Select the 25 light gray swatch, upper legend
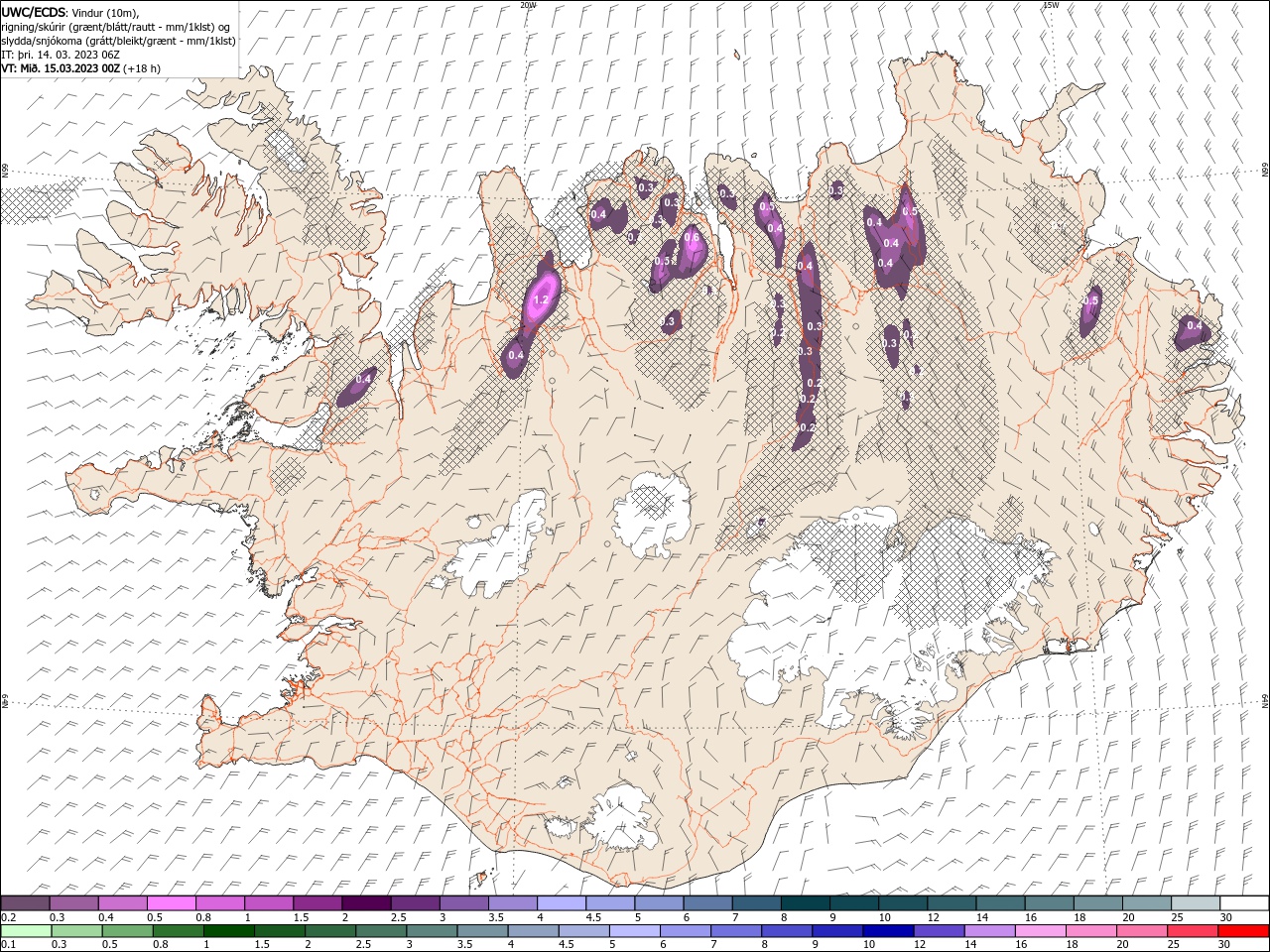1270x952 pixels. click(x=1196, y=902)
